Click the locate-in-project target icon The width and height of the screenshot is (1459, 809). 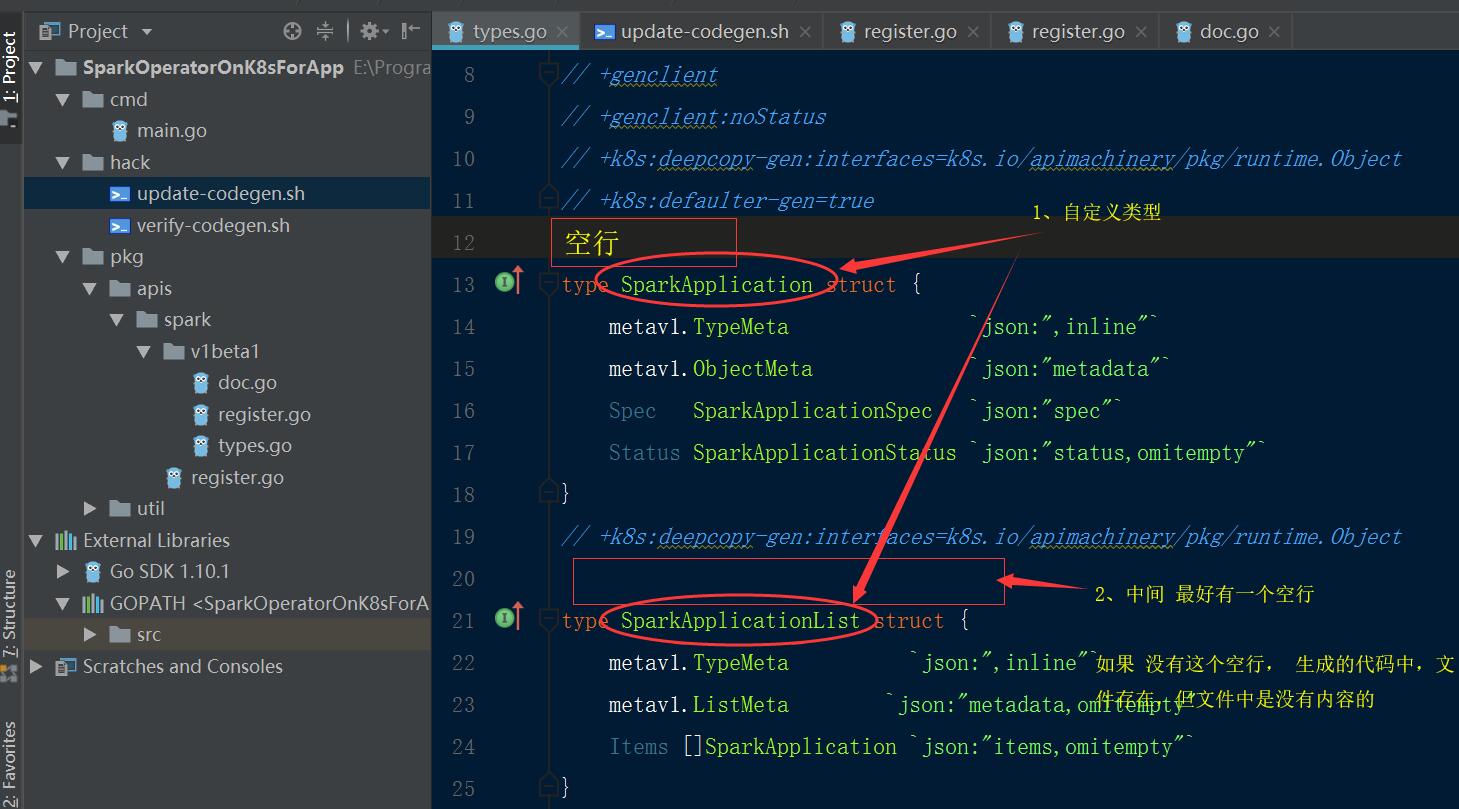pyautogui.click(x=292, y=32)
